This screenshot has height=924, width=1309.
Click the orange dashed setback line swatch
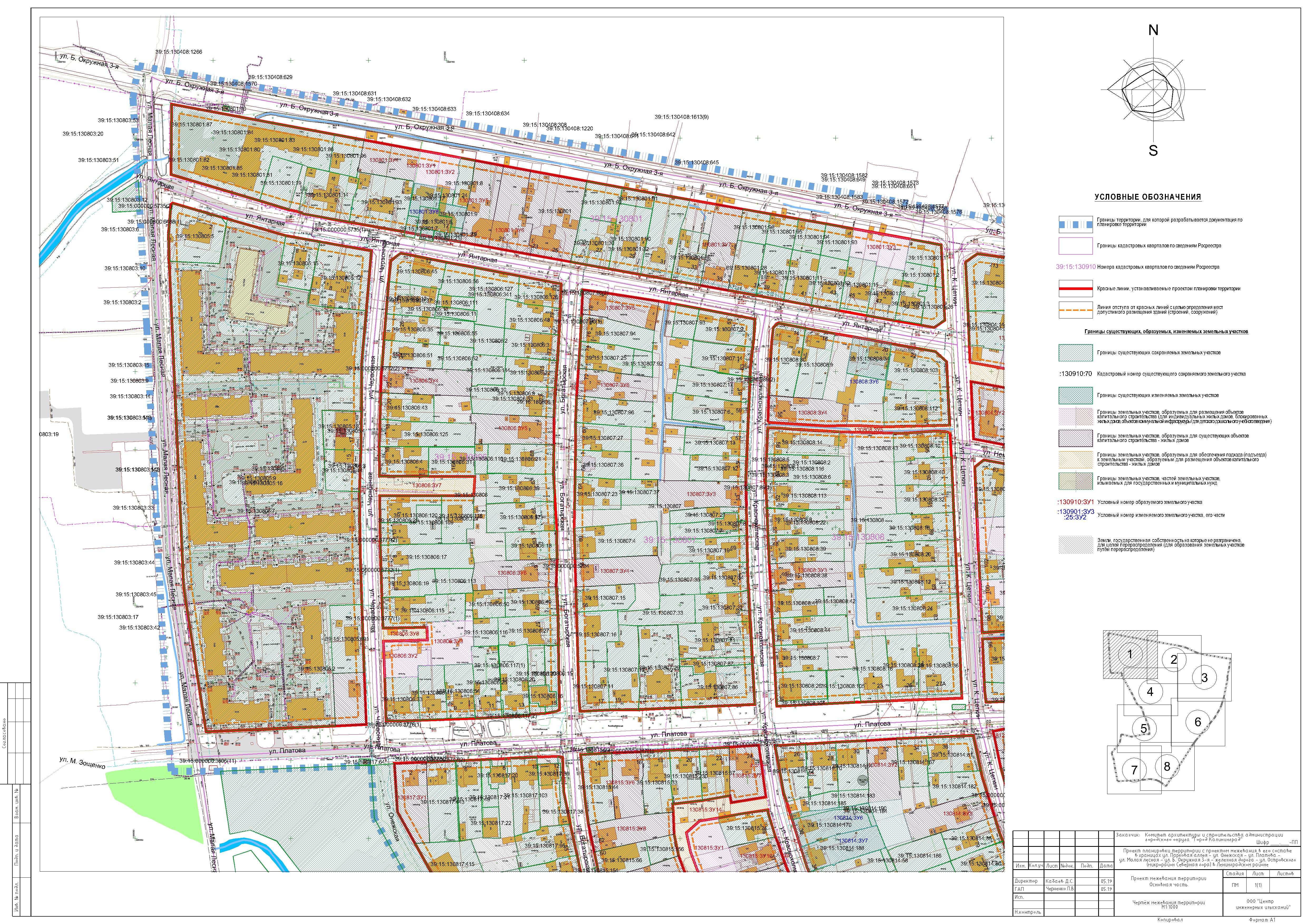click(1075, 310)
